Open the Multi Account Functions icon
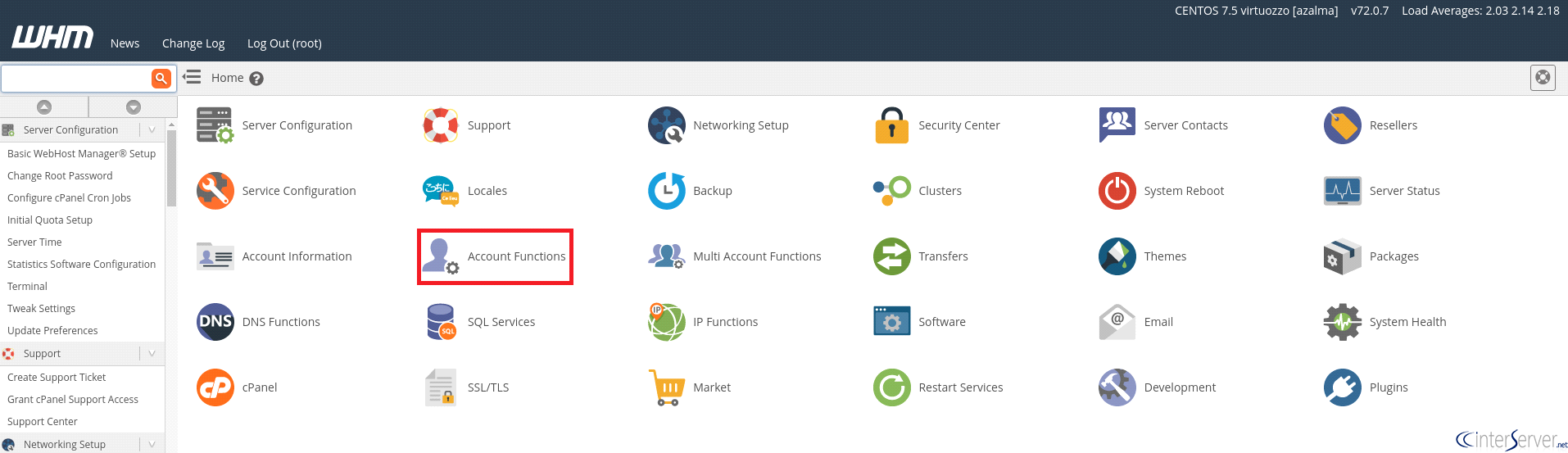Screen dimensions: 1568x453 coord(666,256)
